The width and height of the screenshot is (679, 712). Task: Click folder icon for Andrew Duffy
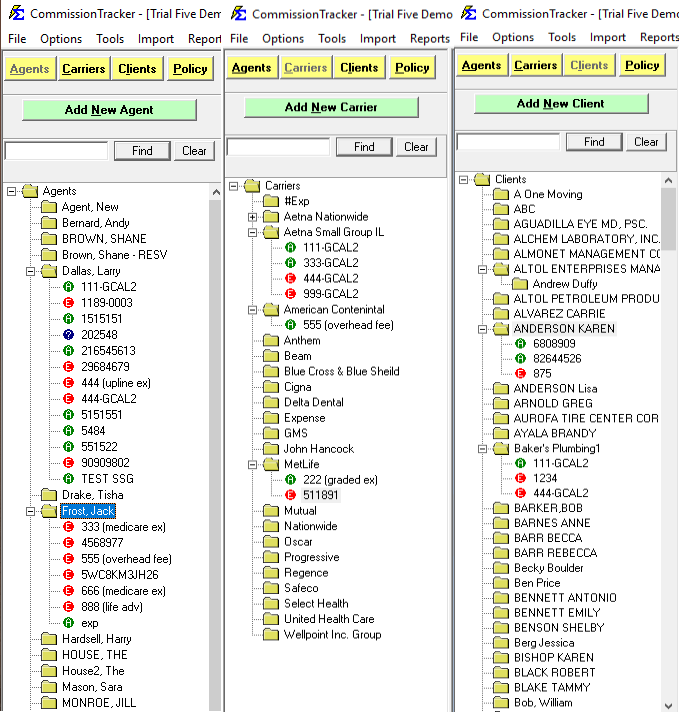pyautogui.click(x=520, y=284)
